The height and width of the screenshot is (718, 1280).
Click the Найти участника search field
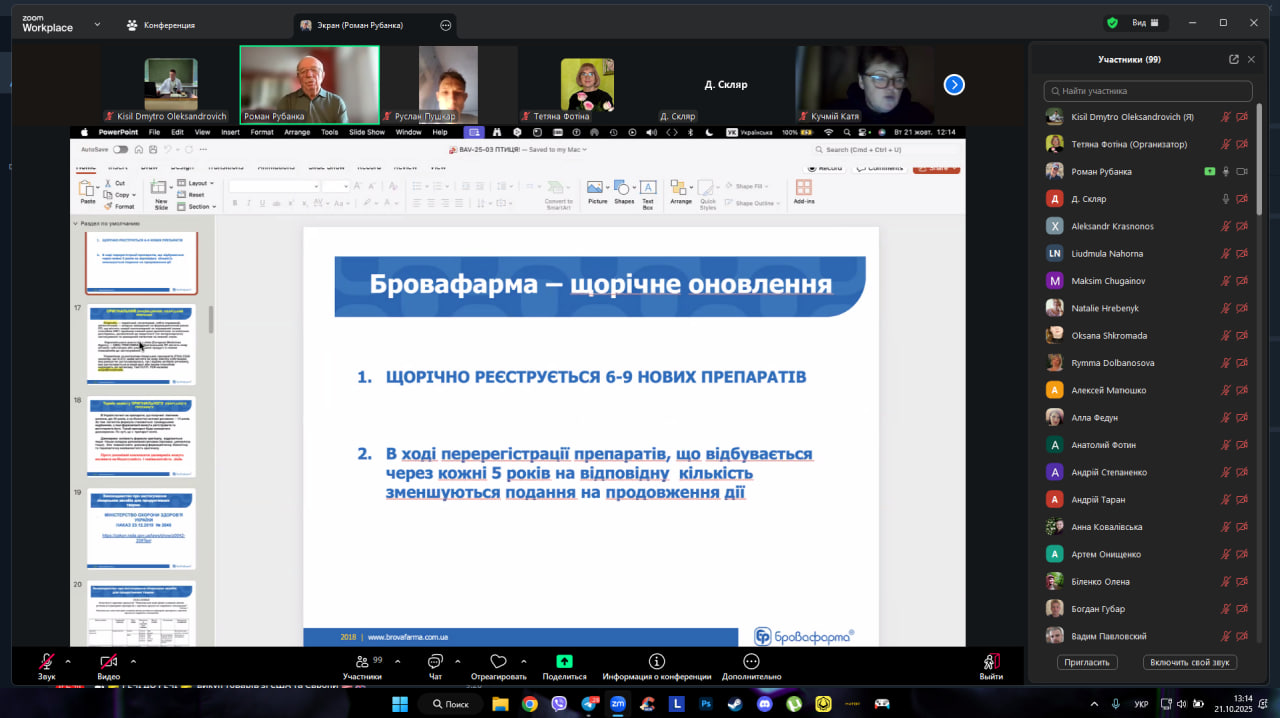[x=1148, y=91]
